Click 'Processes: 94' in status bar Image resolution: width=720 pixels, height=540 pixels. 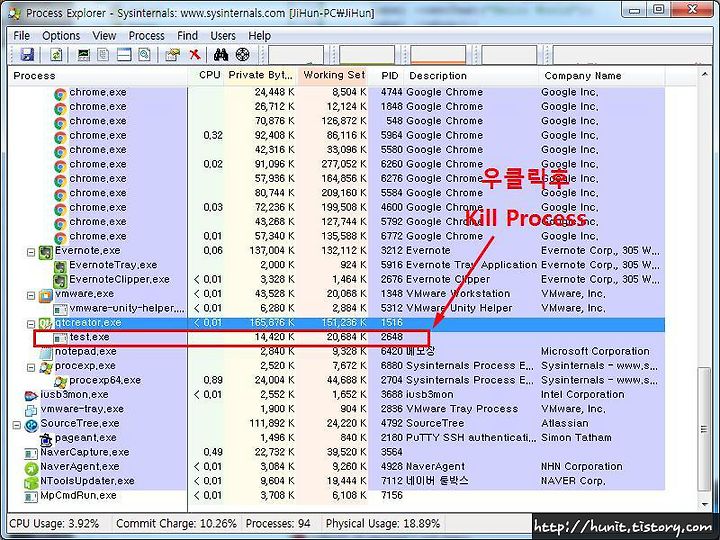point(278,524)
